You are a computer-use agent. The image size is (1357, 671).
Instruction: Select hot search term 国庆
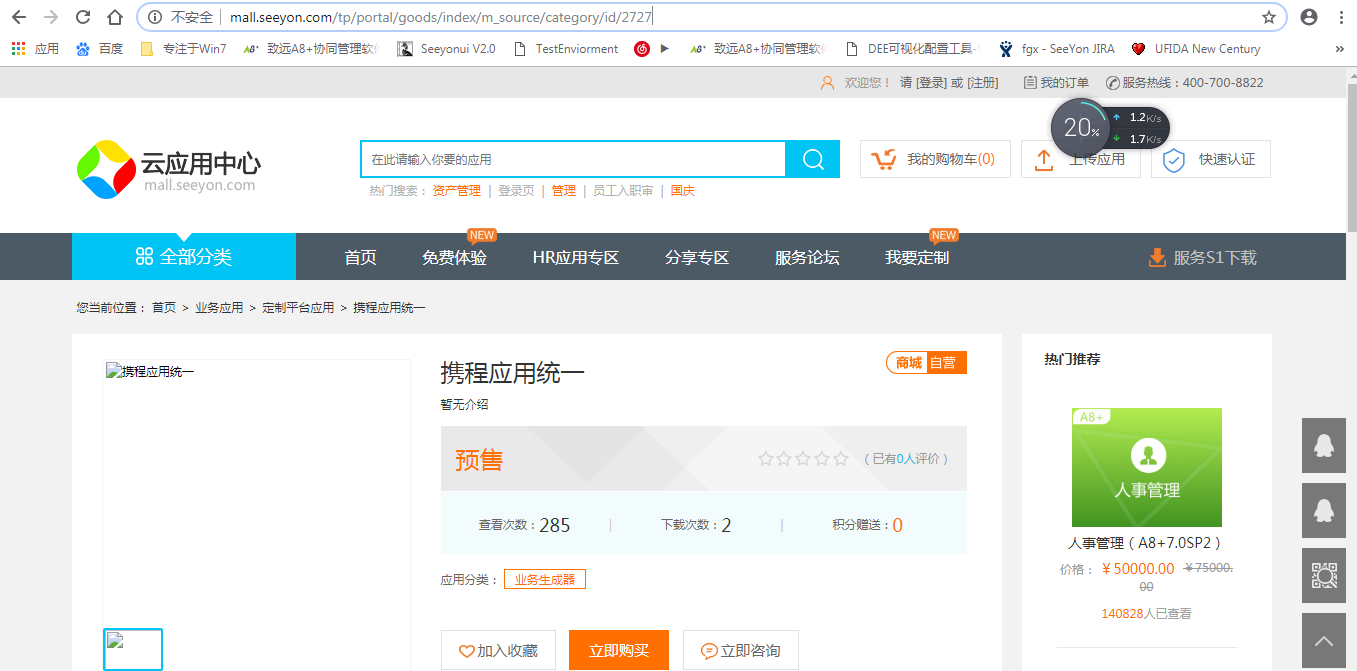(x=683, y=191)
